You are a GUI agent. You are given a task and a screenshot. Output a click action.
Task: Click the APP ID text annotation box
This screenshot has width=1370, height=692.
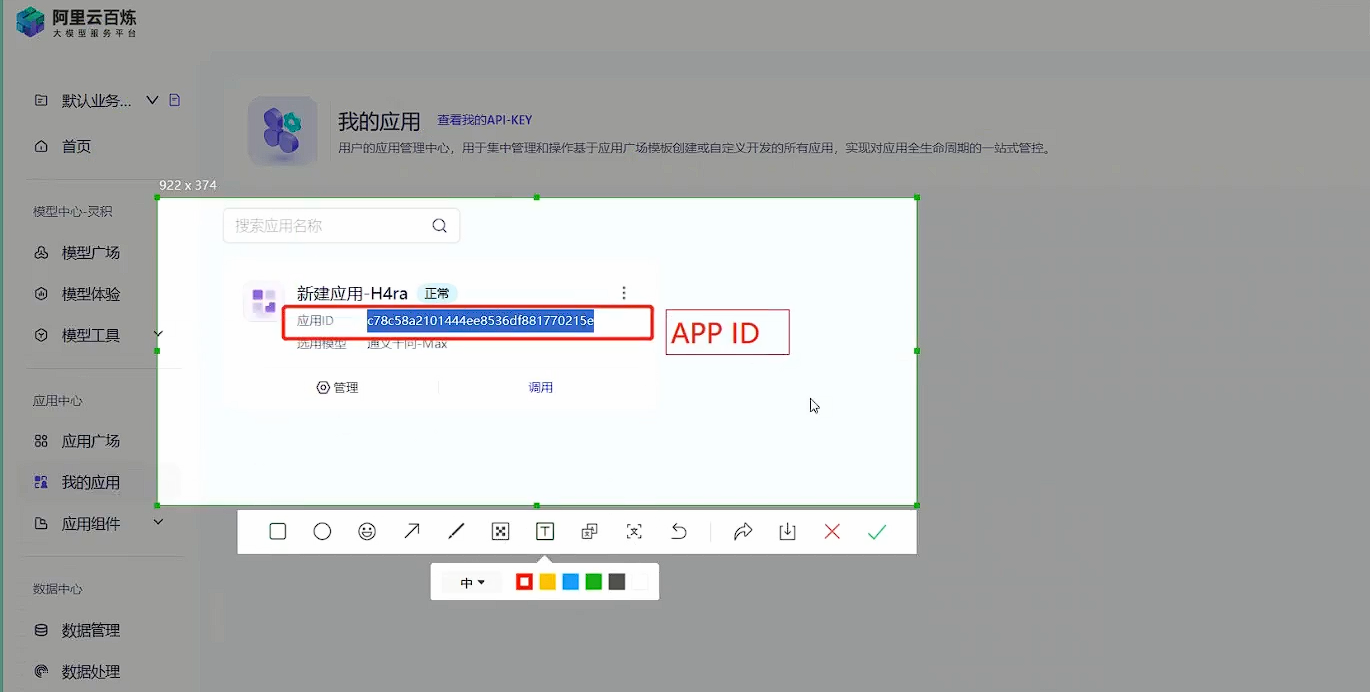728,332
